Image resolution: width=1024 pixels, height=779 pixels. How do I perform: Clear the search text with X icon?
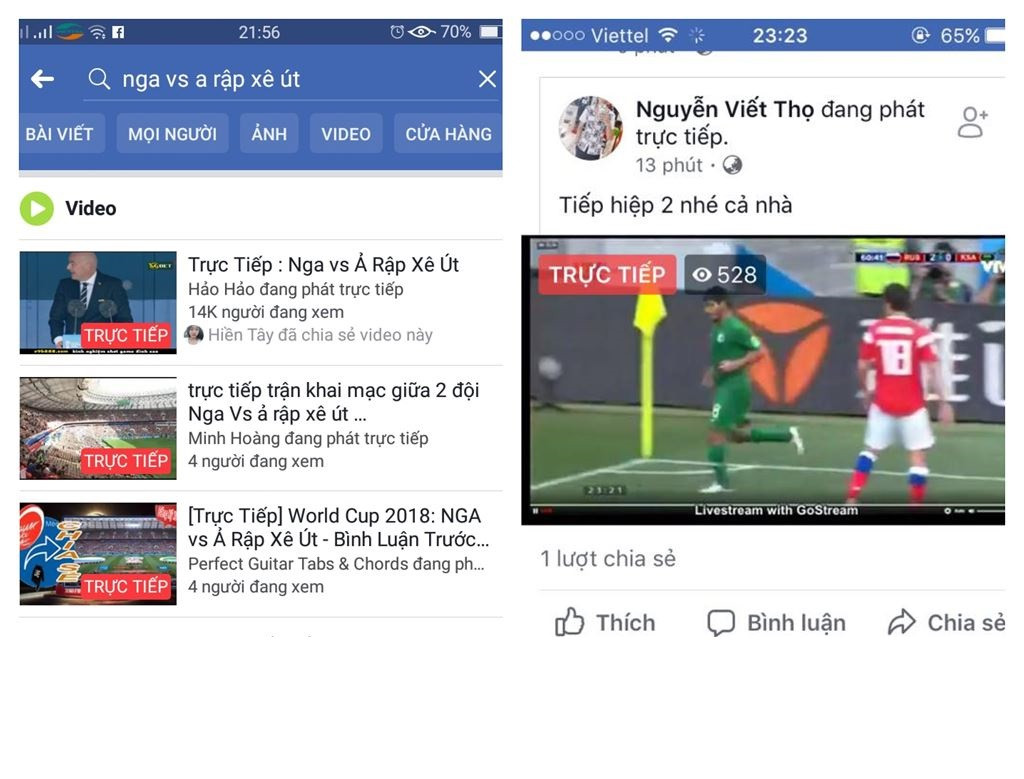pyautogui.click(x=487, y=79)
